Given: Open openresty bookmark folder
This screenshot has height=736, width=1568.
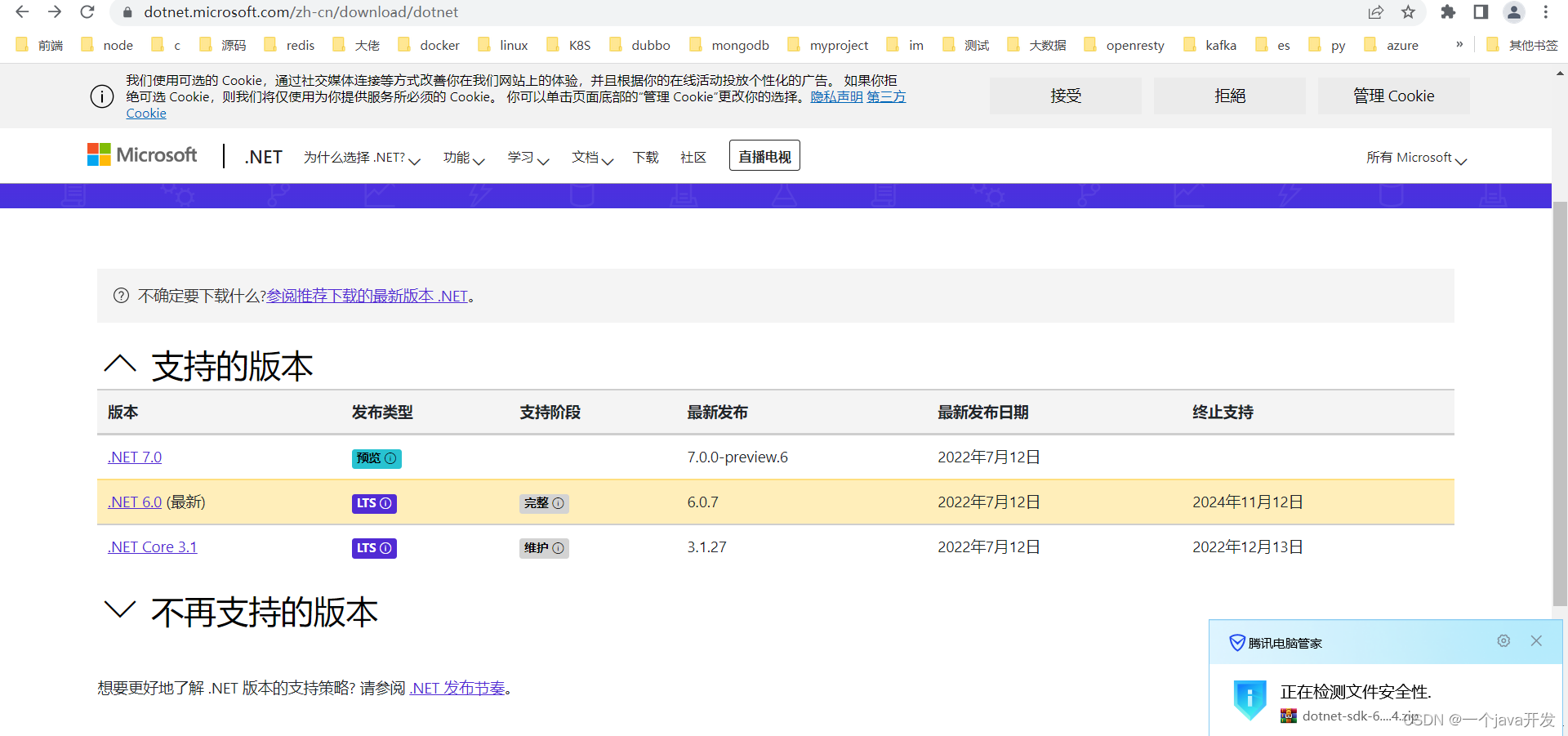Looking at the screenshot, I should point(1125,45).
